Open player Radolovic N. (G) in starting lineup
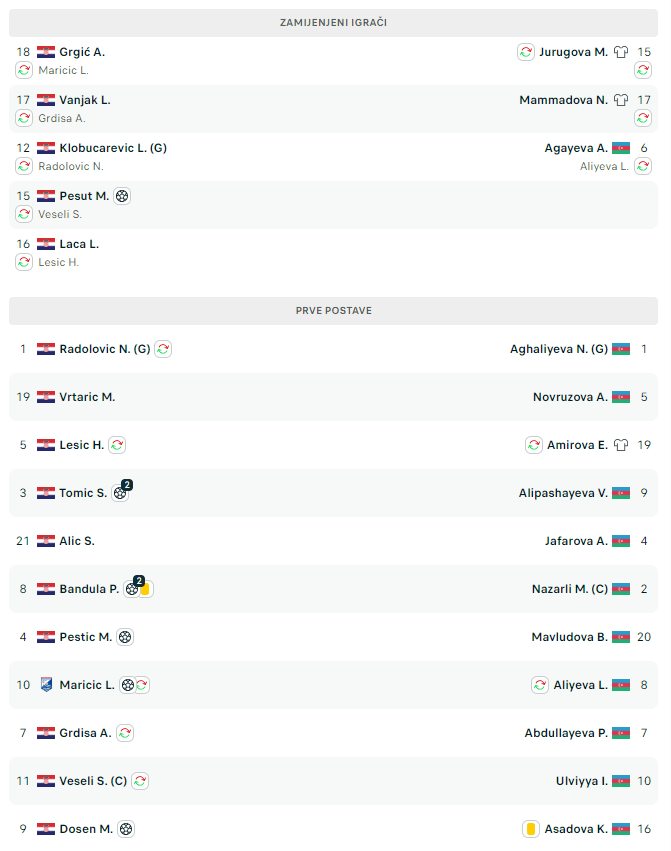671x851 pixels. 104,349
